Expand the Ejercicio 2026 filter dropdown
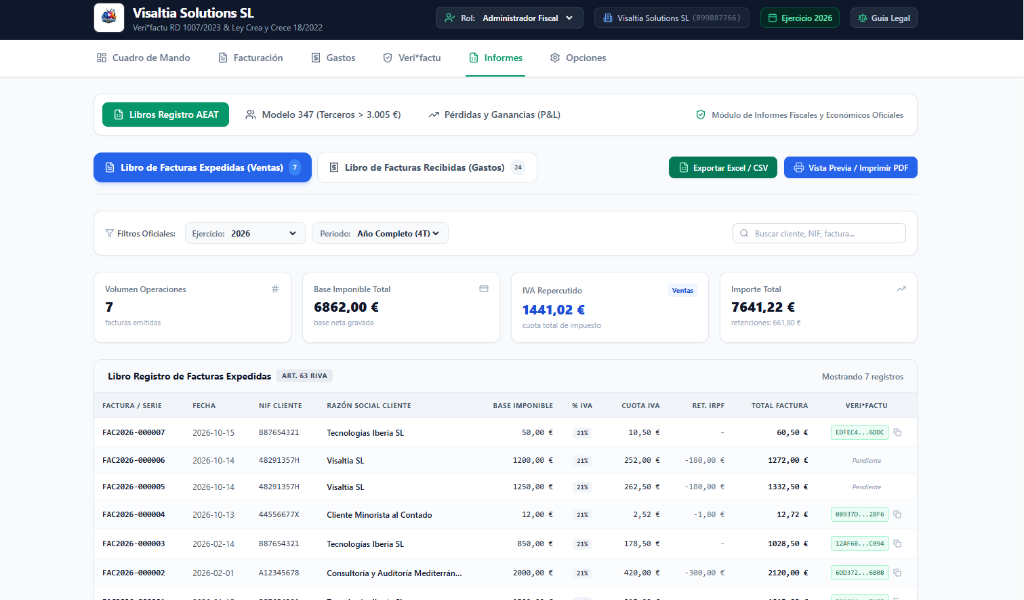1024x600 pixels. tap(245, 233)
